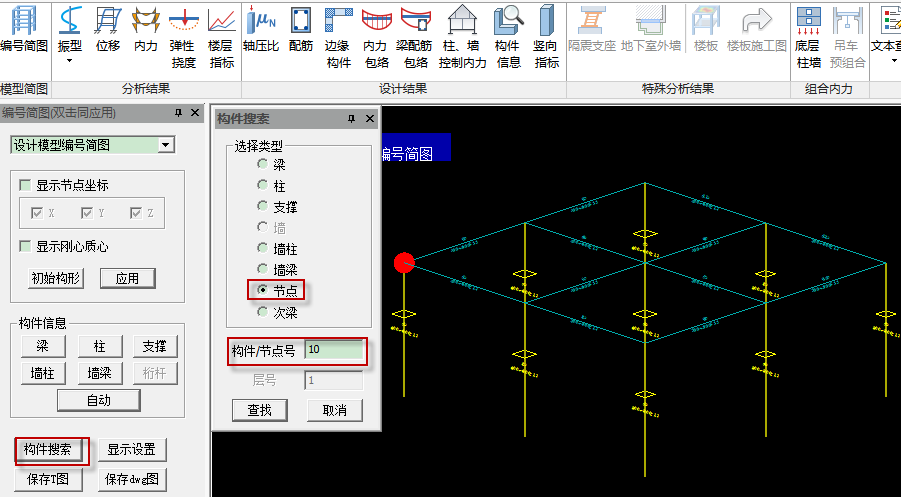Viewport: 901px width, 497px height.
Task: Open the 振型 dropdown arrow
Action: pos(70,62)
